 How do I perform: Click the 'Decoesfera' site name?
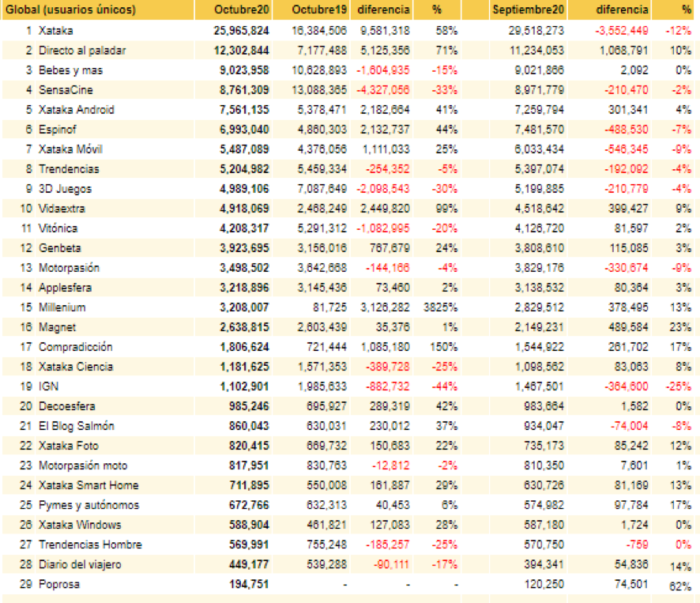[x=67, y=406]
